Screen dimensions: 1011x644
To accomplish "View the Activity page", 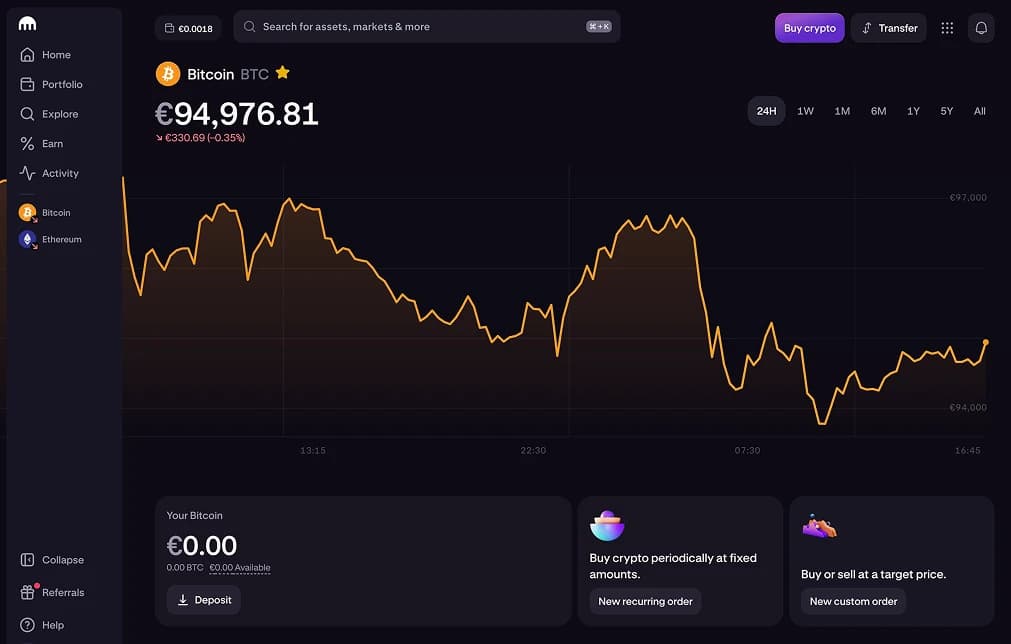I will (x=49, y=173).
